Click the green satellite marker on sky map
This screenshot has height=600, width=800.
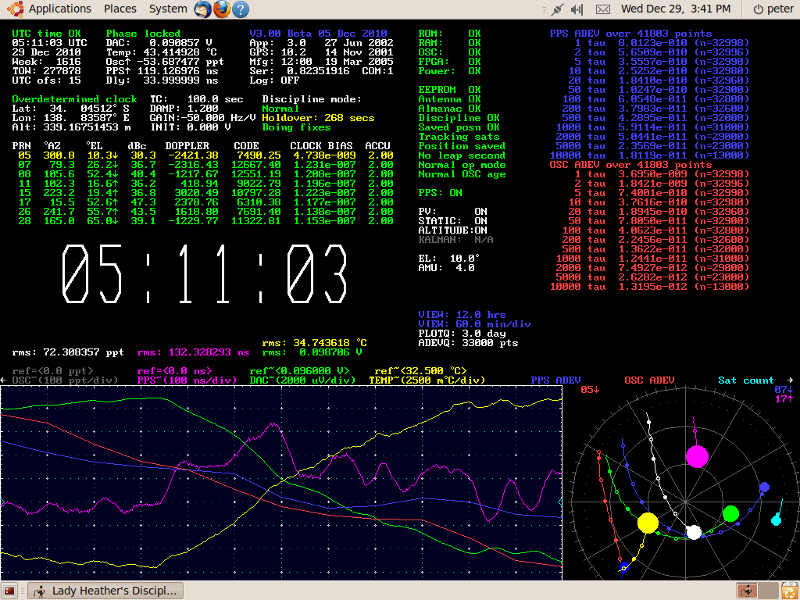[x=731, y=513]
